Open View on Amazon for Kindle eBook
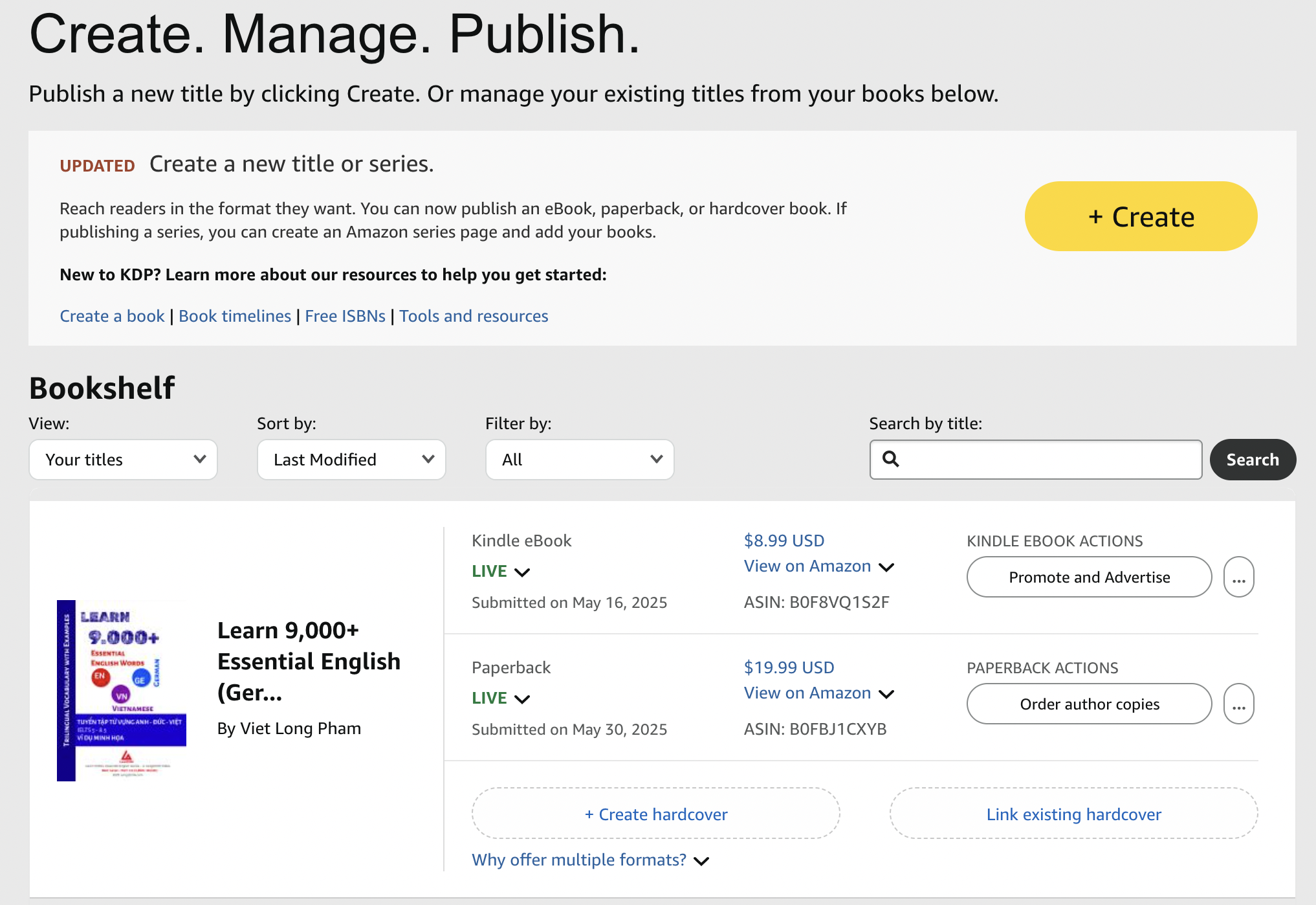The image size is (1316, 905). 818,566
